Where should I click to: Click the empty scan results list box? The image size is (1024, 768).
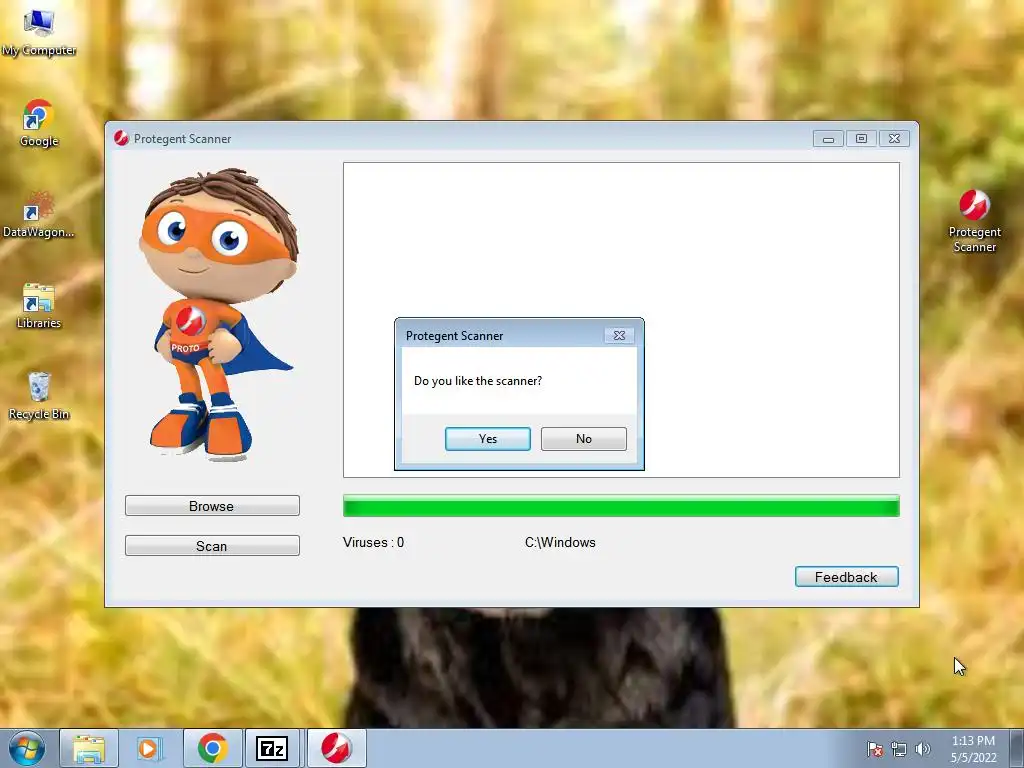[621, 319]
